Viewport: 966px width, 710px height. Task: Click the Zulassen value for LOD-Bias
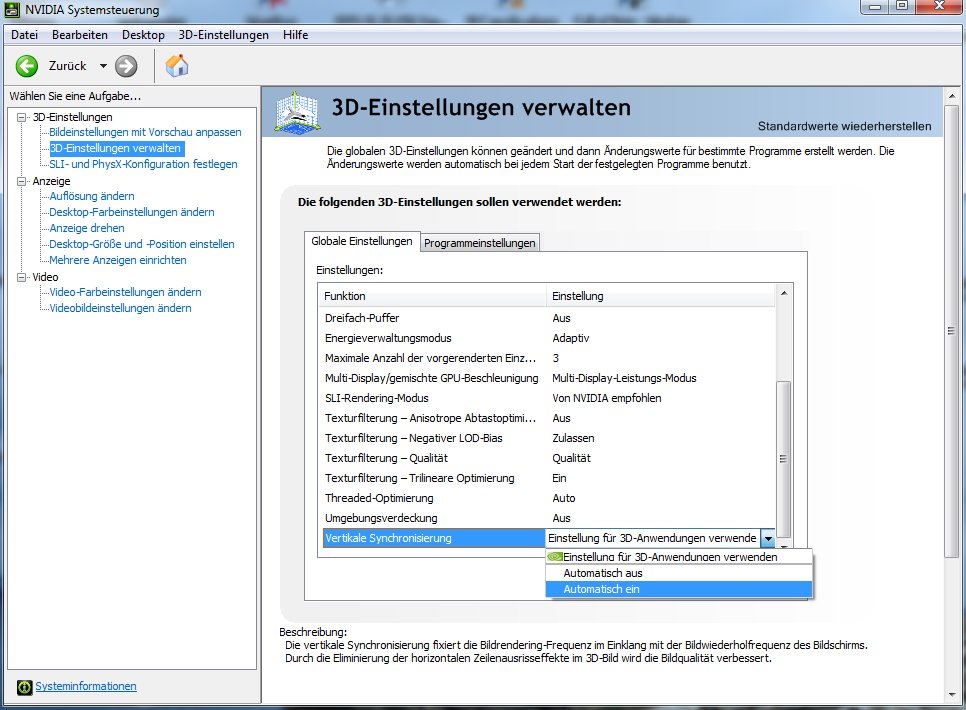click(x=573, y=438)
